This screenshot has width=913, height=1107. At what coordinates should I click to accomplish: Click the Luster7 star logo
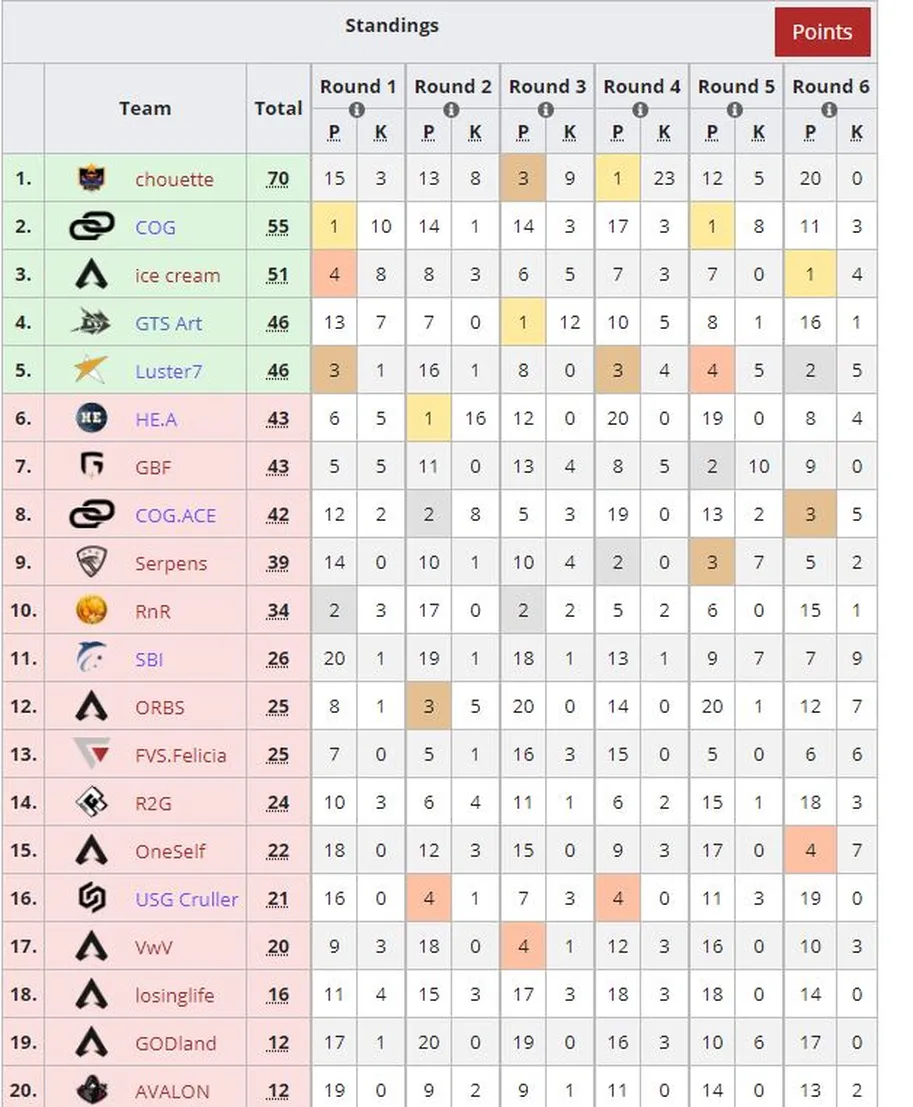(x=91, y=371)
